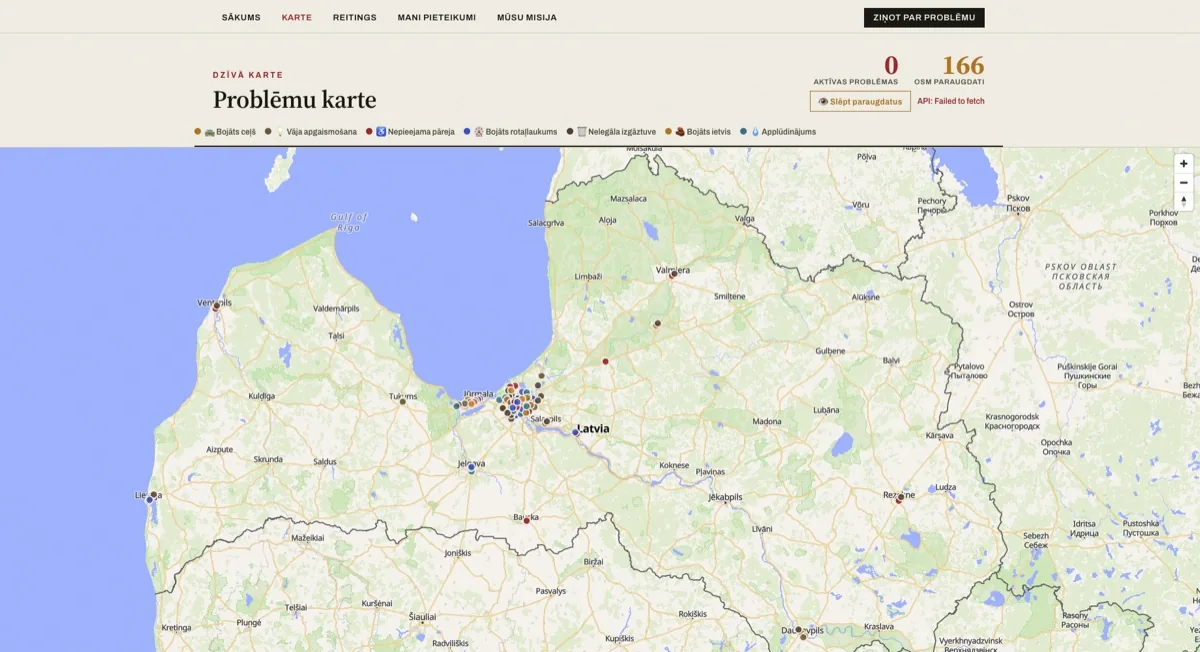Viewport: 1200px width, 652px height.
Task: Open the Reitings page
Action: [x=355, y=17]
